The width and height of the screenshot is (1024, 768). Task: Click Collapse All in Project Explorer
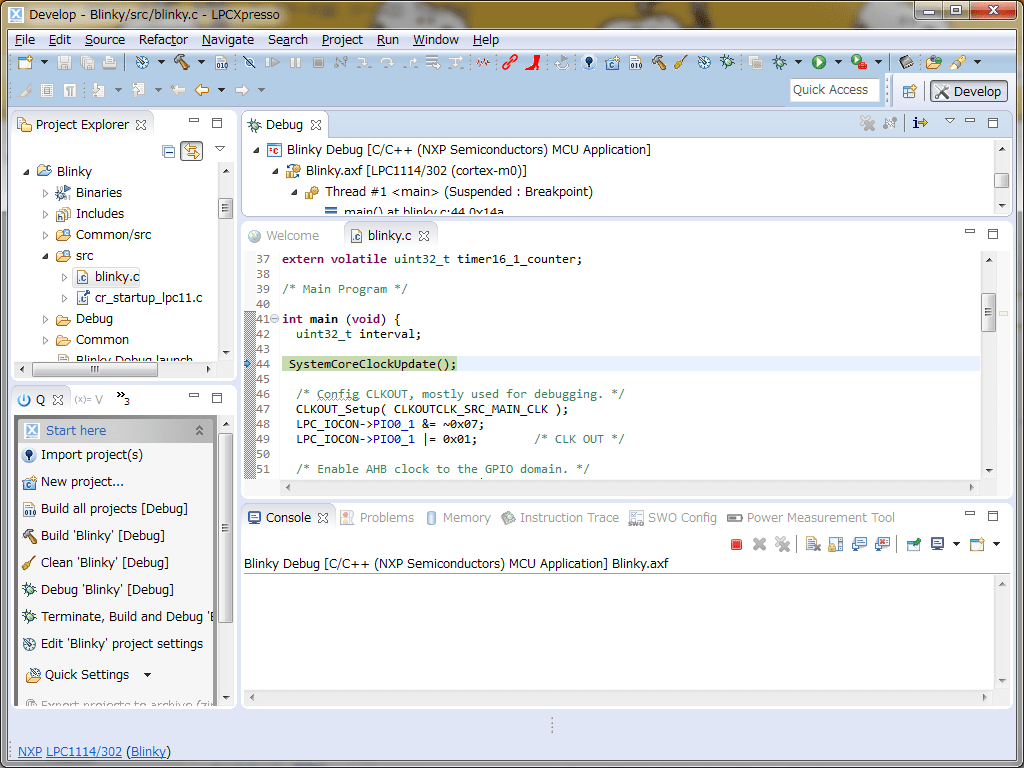(168, 152)
